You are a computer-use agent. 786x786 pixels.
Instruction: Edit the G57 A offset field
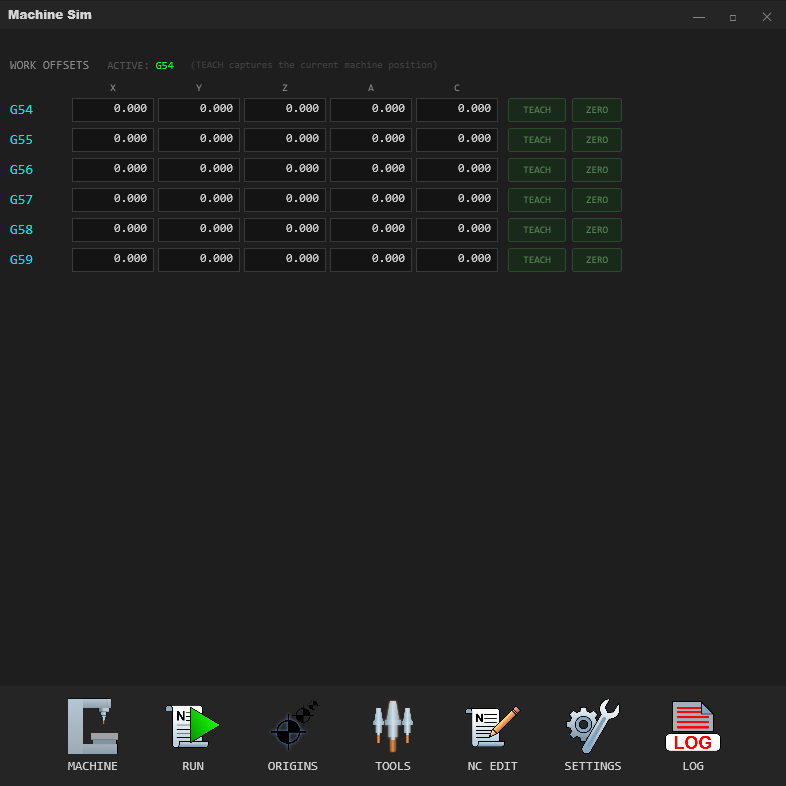click(371, 200)
